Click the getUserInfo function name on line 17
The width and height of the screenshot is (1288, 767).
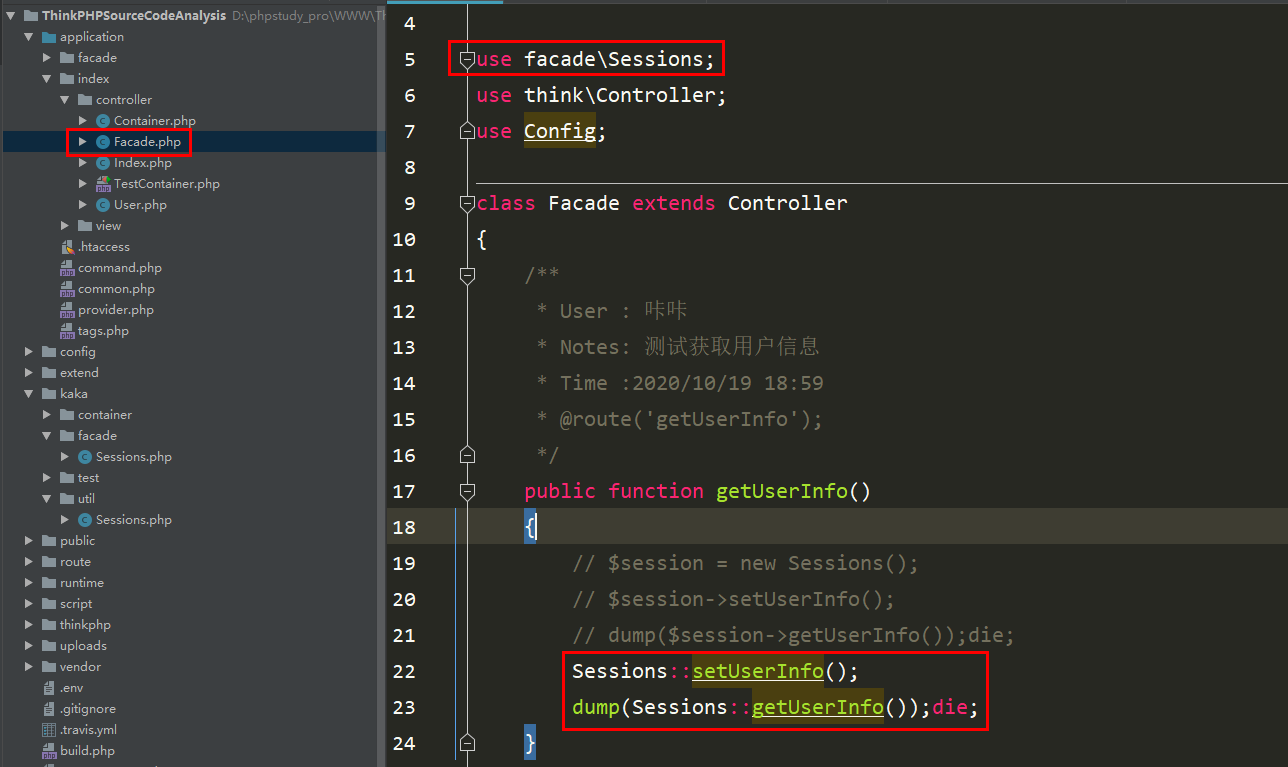click(782, 492)
